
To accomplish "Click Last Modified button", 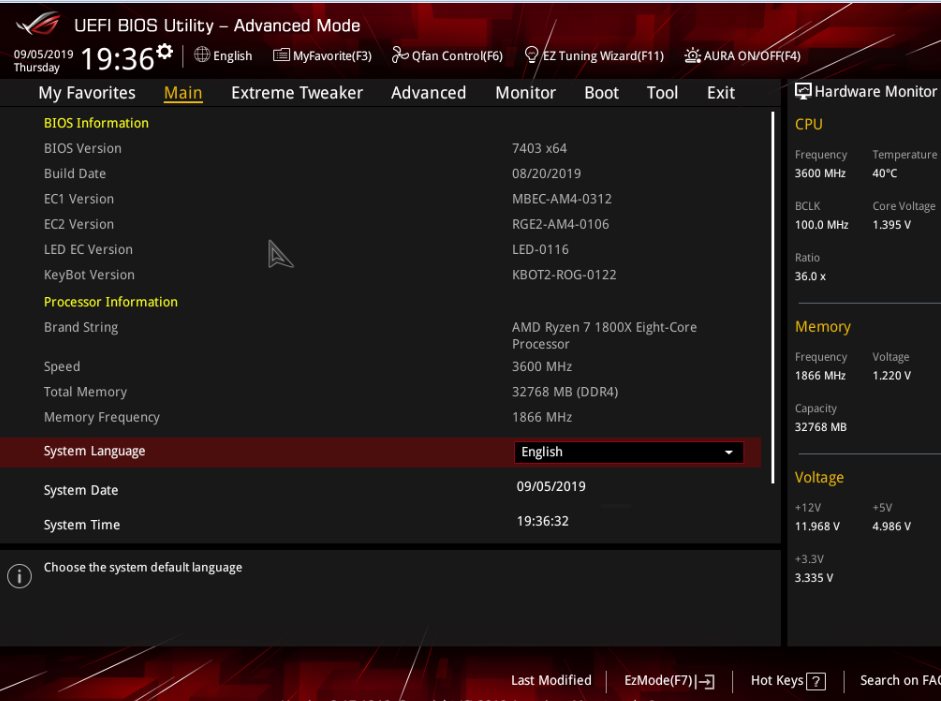I will pyautogui.click(x=551, y=680).
